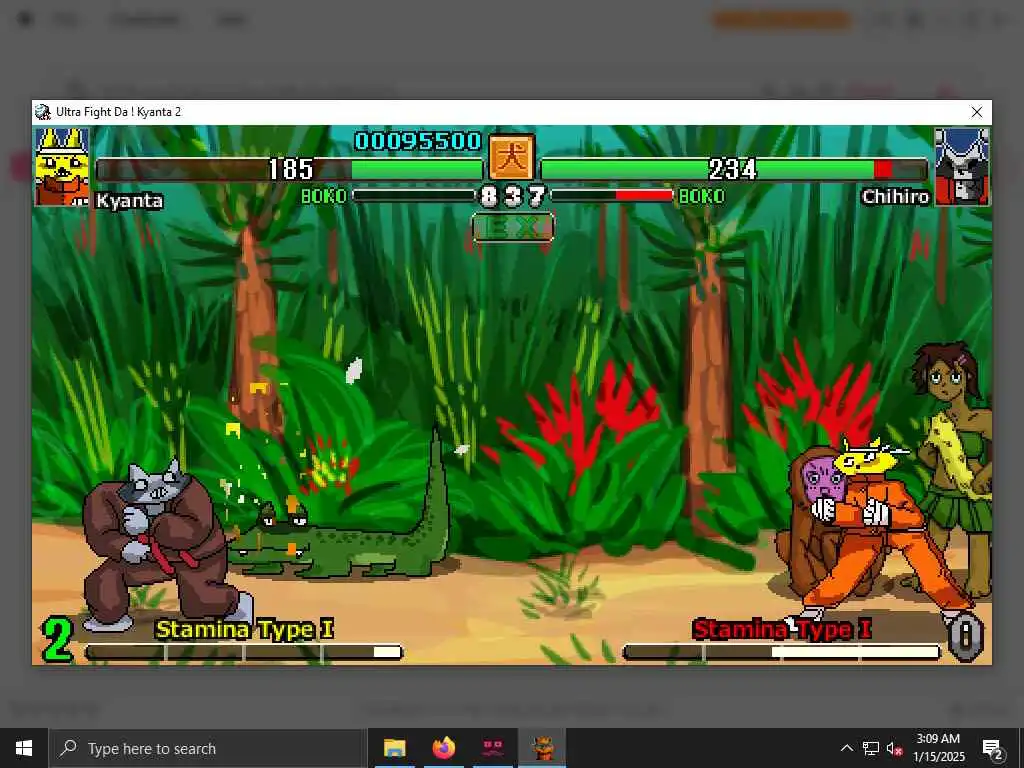Click the taskbar search box
Viewport: 1024px width, 768px height.
click(208, 748)
